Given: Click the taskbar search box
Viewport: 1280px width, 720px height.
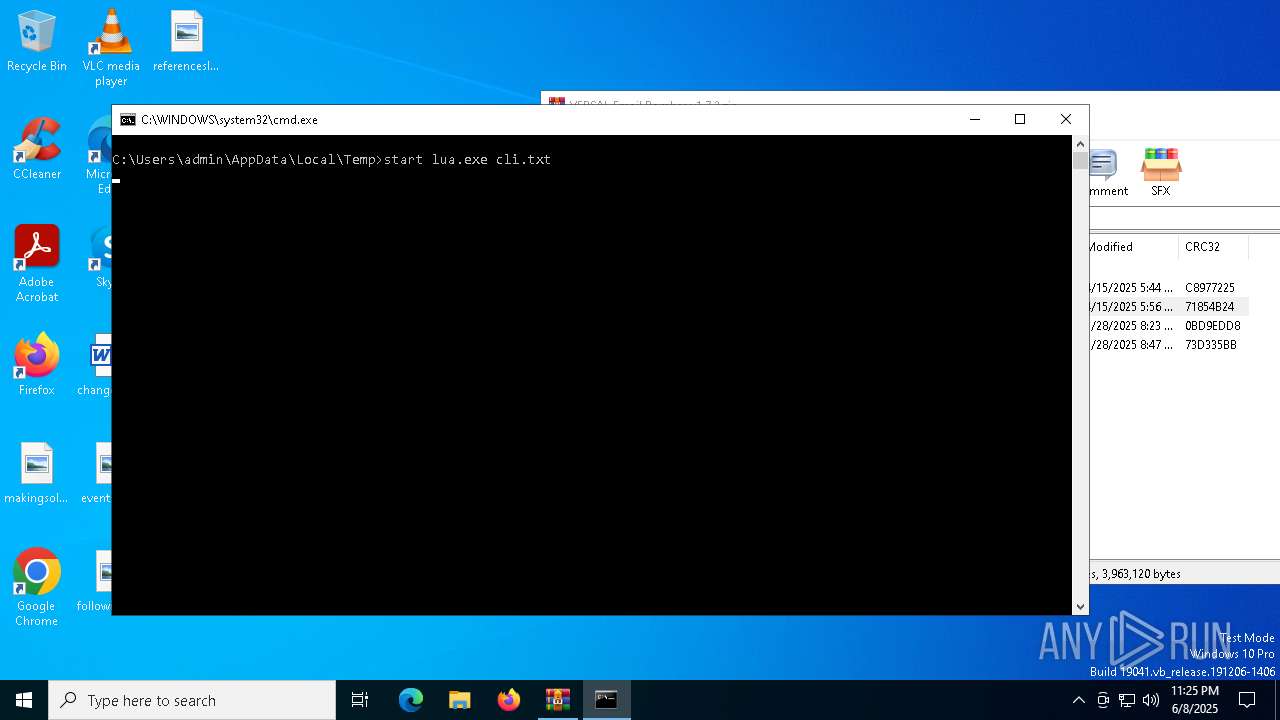Looking at the screenshot, I should pos(192,700).
